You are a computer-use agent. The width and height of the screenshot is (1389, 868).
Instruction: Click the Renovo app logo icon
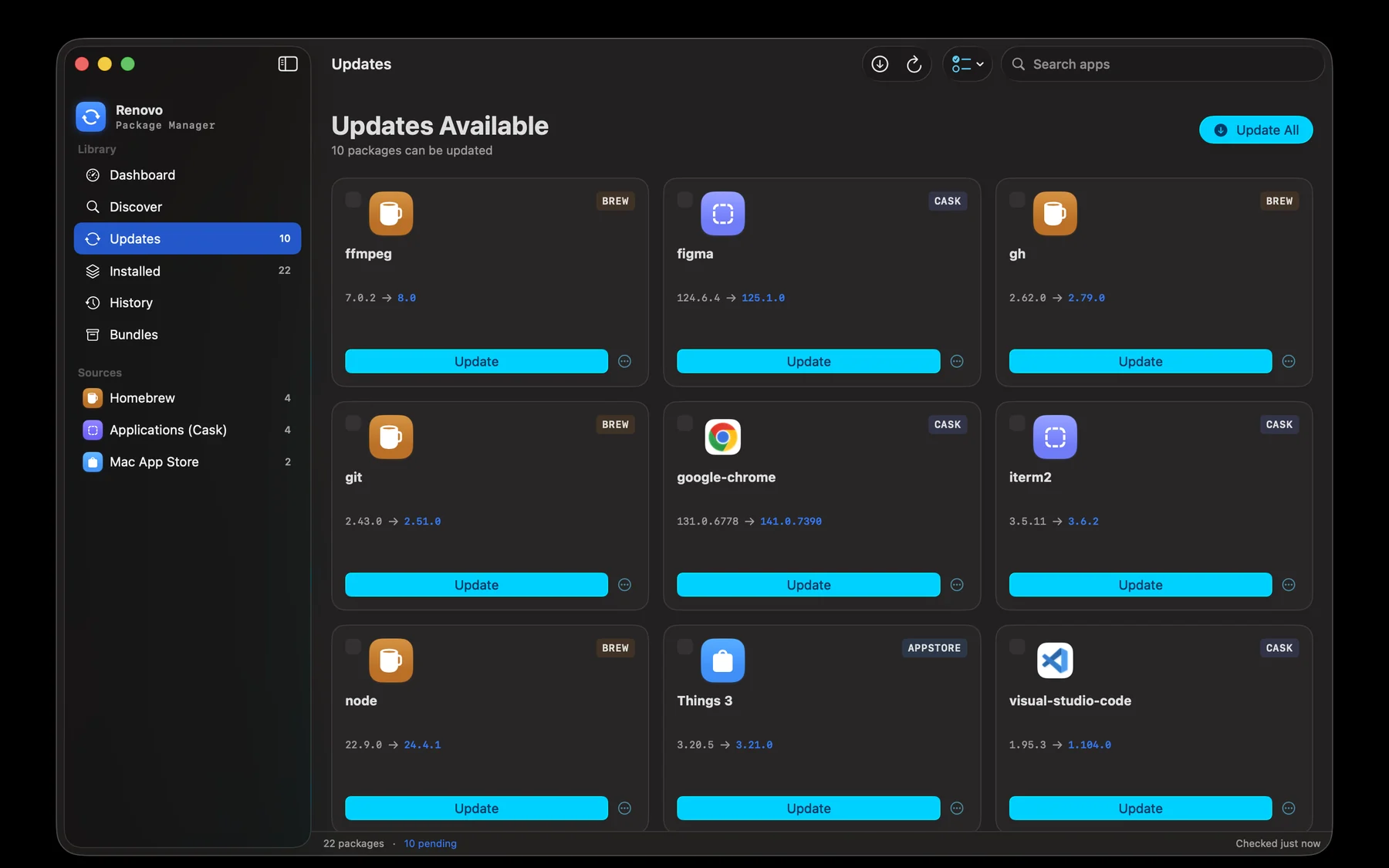(91, 117)
